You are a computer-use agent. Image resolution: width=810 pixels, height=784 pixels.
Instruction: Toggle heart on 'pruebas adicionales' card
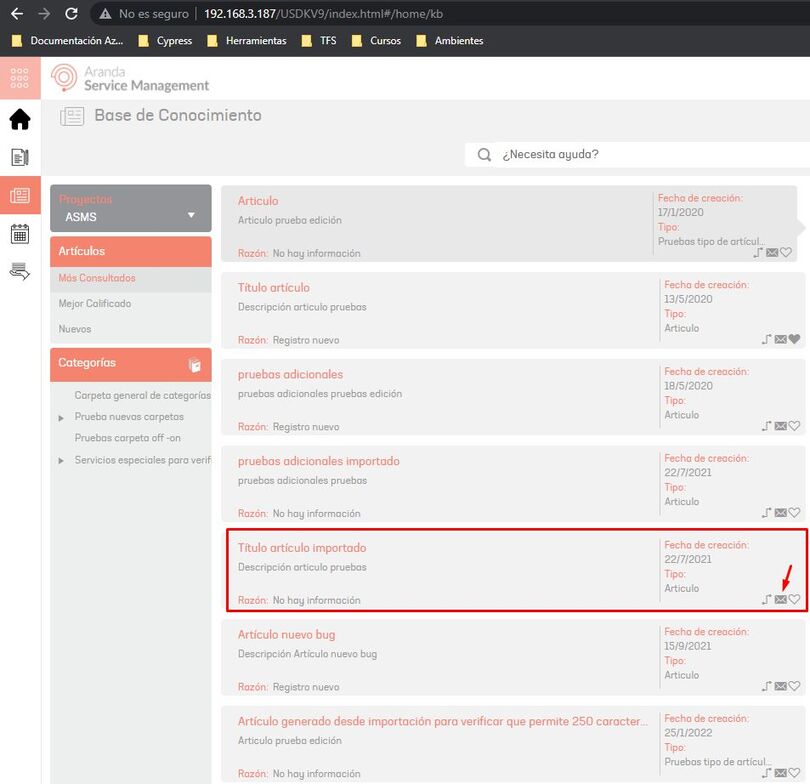[x=795, y=426]
